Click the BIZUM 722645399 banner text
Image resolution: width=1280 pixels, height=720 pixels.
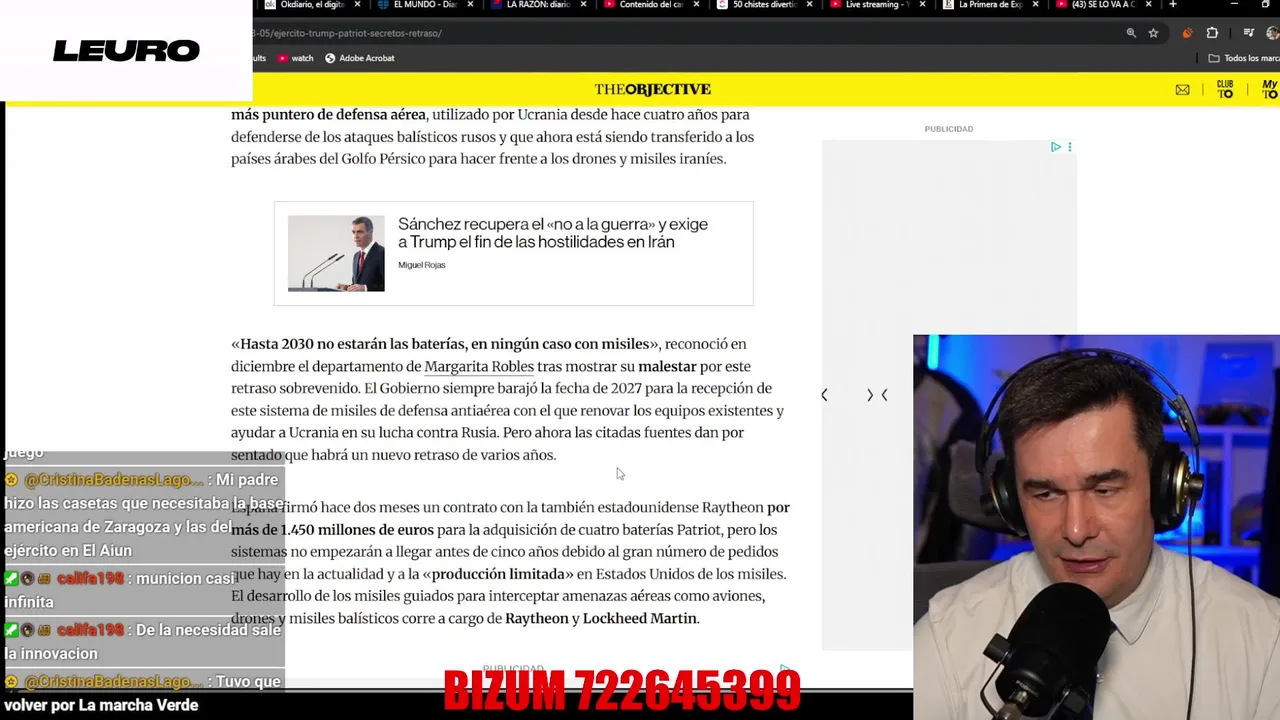tap(621, 690)
